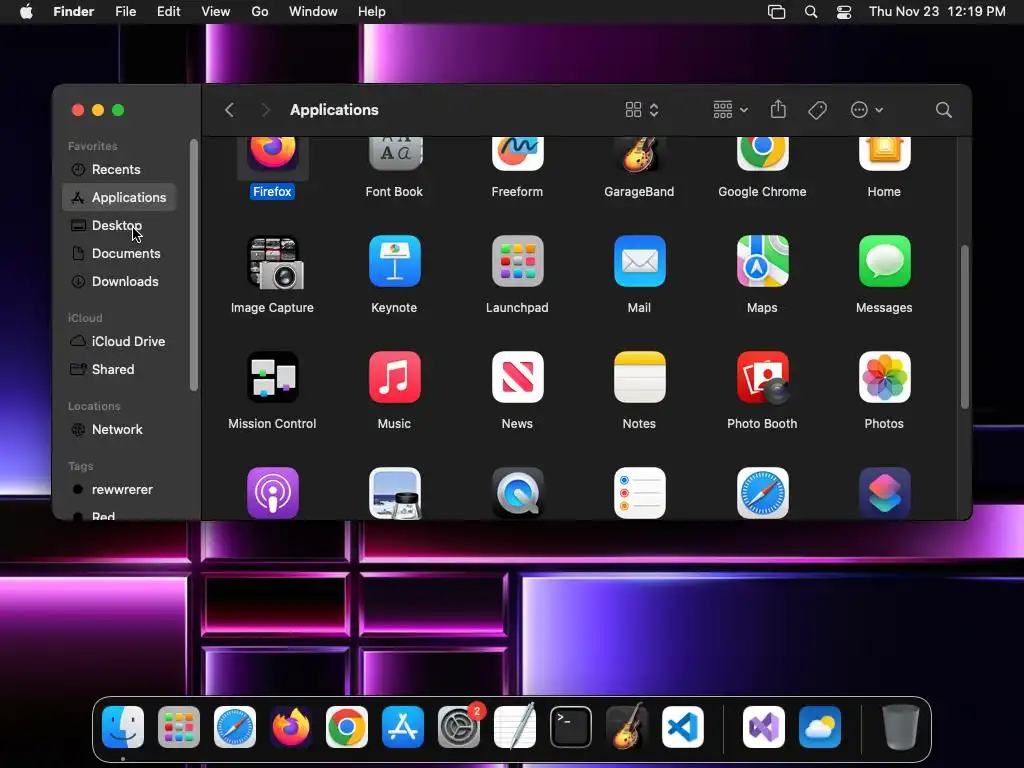Open the View menu
The image size is (1024, 768).
pyautogui.click(x=216, y=12)
